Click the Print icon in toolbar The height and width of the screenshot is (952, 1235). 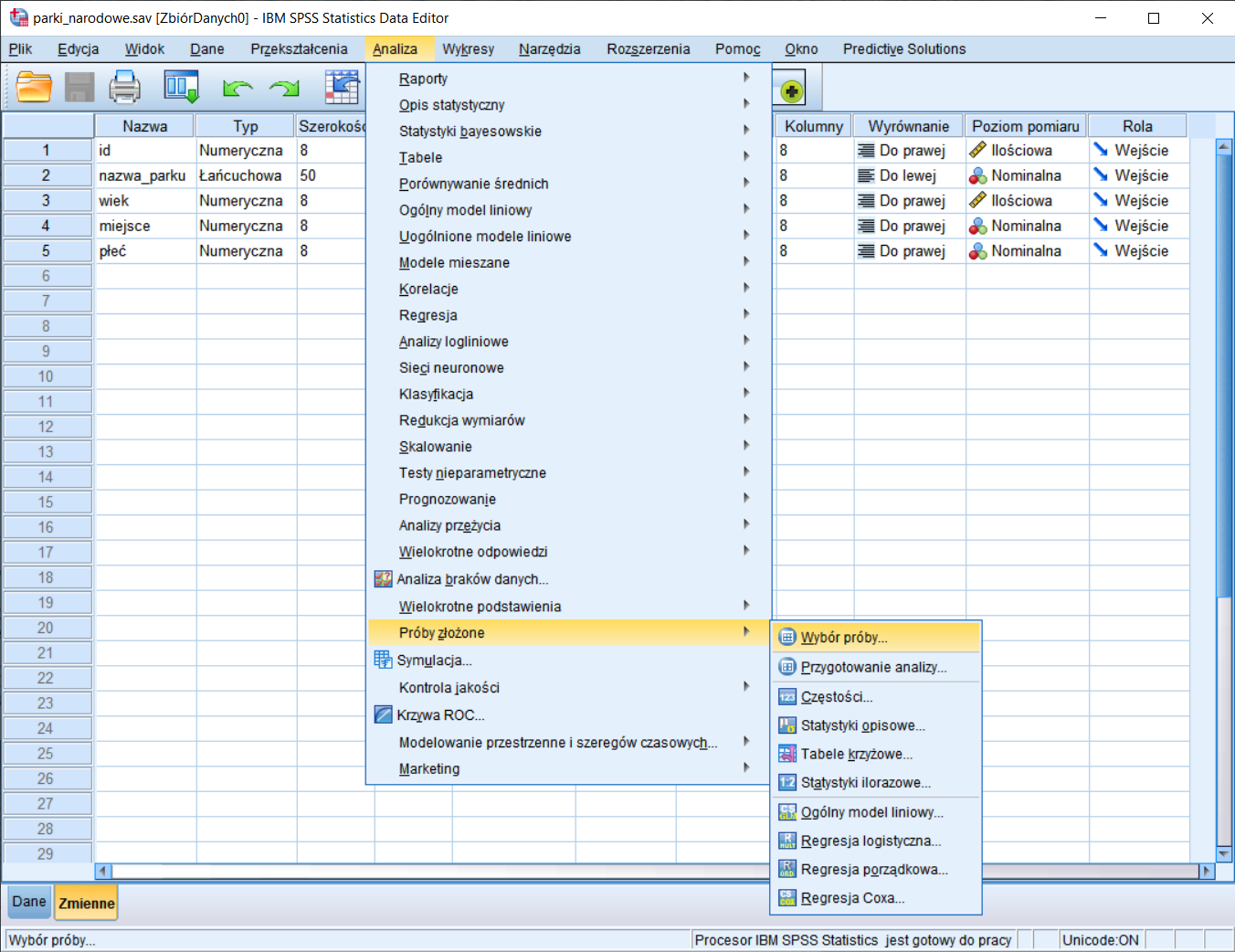pyautogui.click(x=124, y=88)
